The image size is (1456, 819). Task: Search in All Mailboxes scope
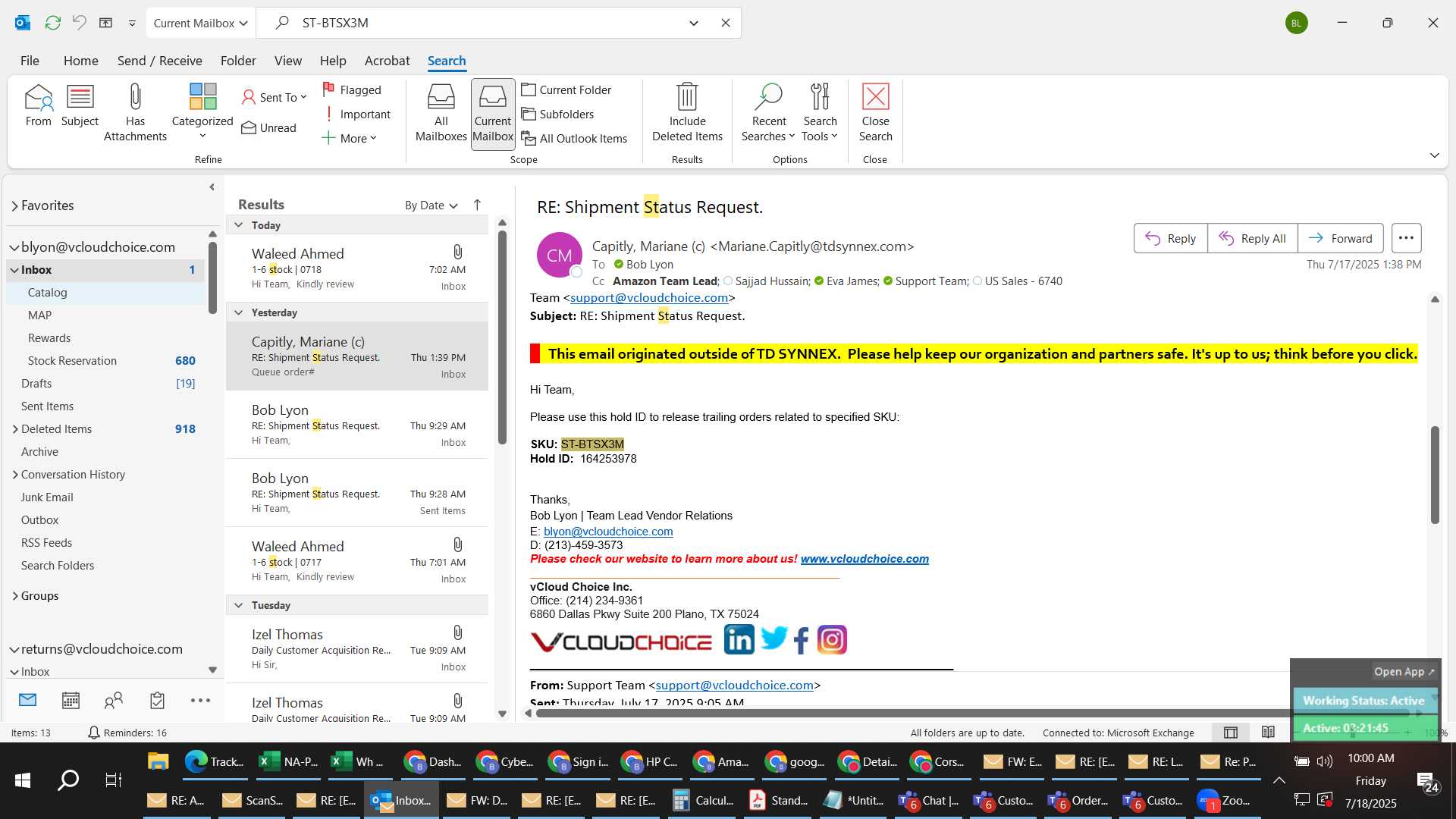441,113
